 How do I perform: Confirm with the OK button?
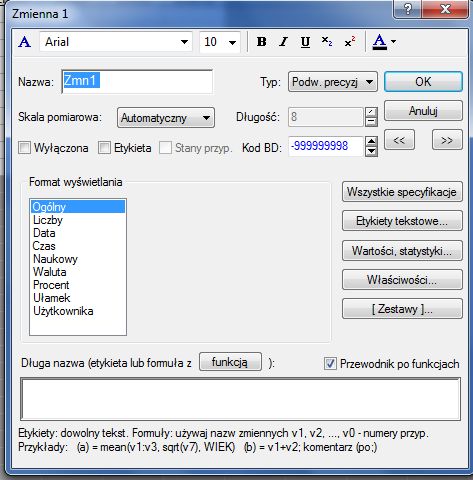(x=423, y=82)
